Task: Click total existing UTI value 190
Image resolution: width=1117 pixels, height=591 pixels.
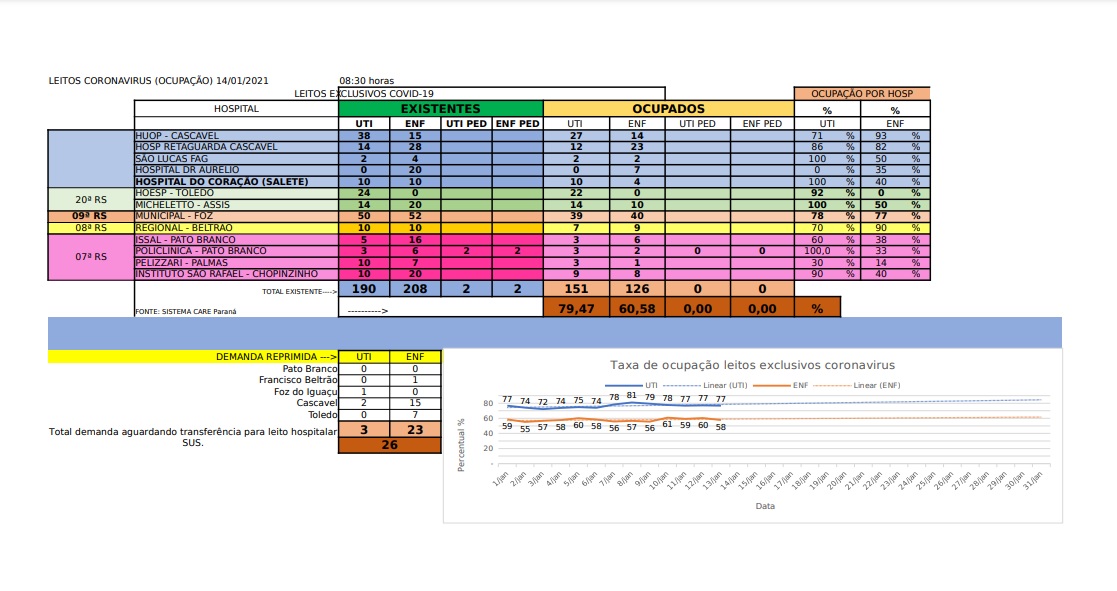Action: click(364, 288)
